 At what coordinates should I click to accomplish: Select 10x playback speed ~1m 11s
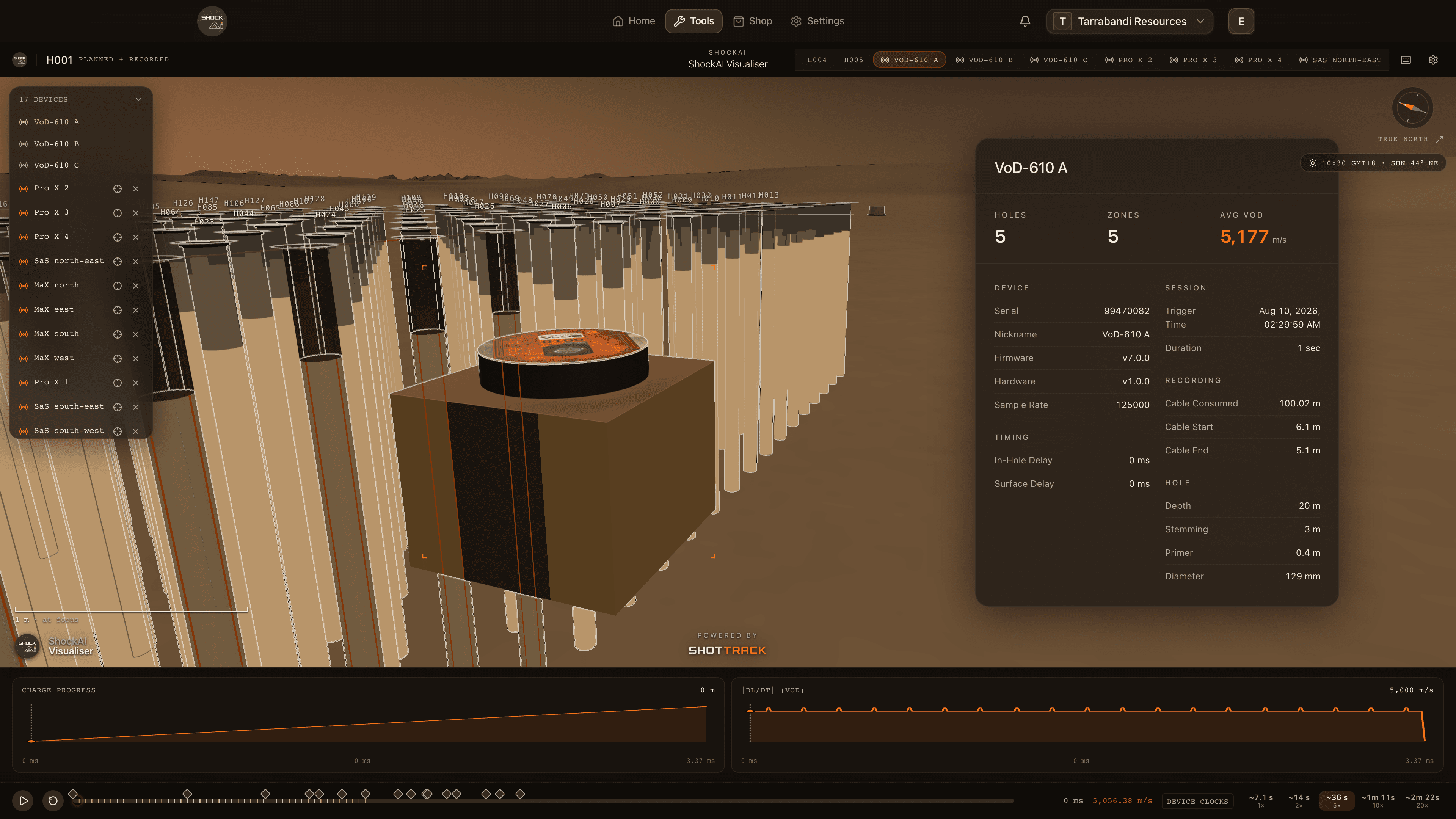pyautogui.click(x=1378, y=800)
